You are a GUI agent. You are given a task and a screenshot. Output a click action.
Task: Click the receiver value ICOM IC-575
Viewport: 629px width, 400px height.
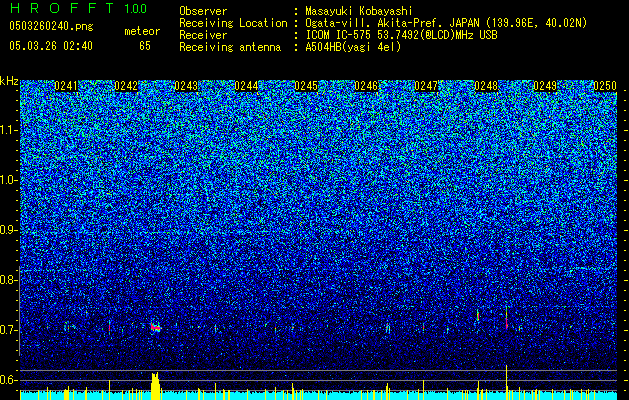[339, 35]
